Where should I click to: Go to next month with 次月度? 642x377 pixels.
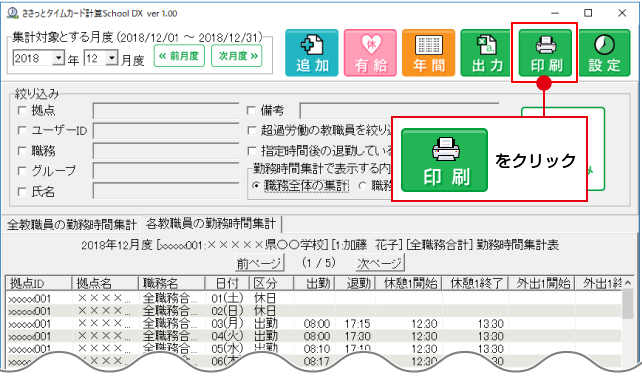[x=237, y=56]
